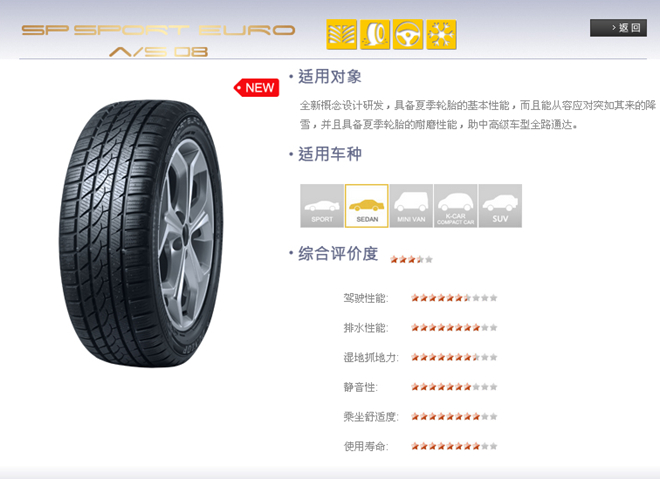Click the snowflake snow performance icon
Screen dimensions: 660x479
click(x=442, y=35)
